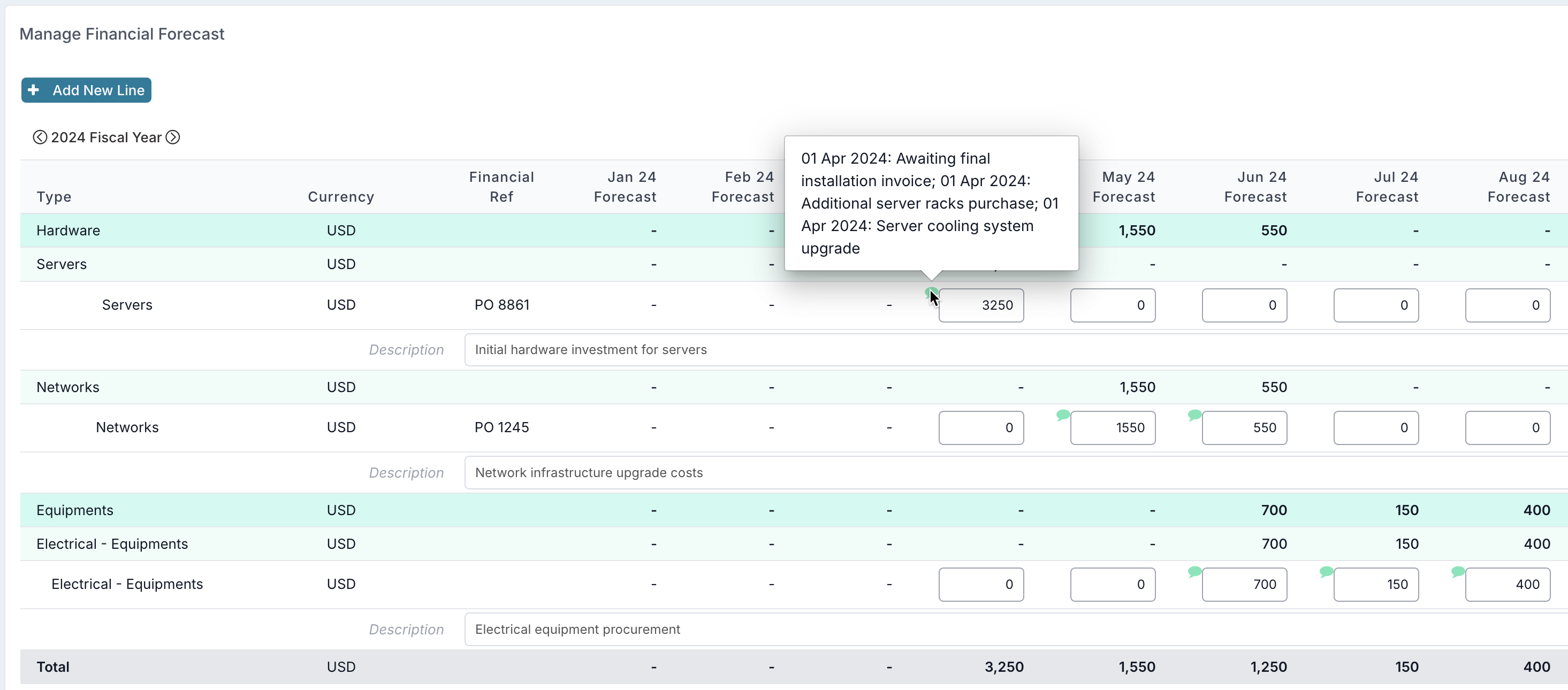Edit description 'Initial hardware investment for servers'
The width and height of the screenshot is (1568, 690).
(1015, 350)
